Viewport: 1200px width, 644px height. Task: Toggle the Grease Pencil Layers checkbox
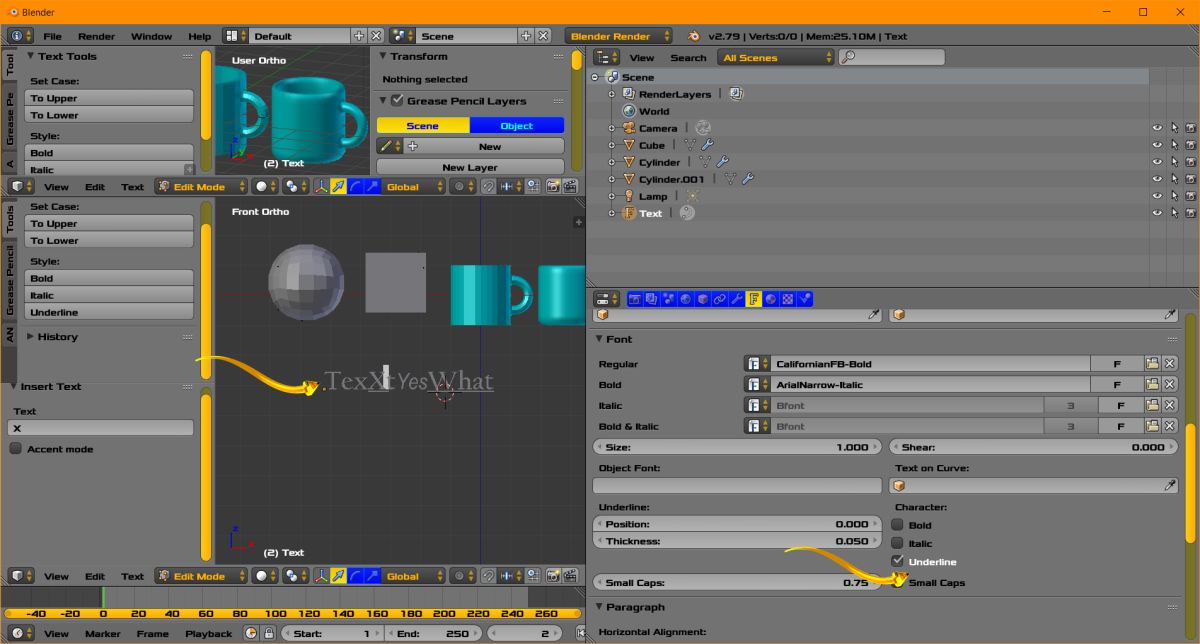pyautogui.click(x=397, y=100)
